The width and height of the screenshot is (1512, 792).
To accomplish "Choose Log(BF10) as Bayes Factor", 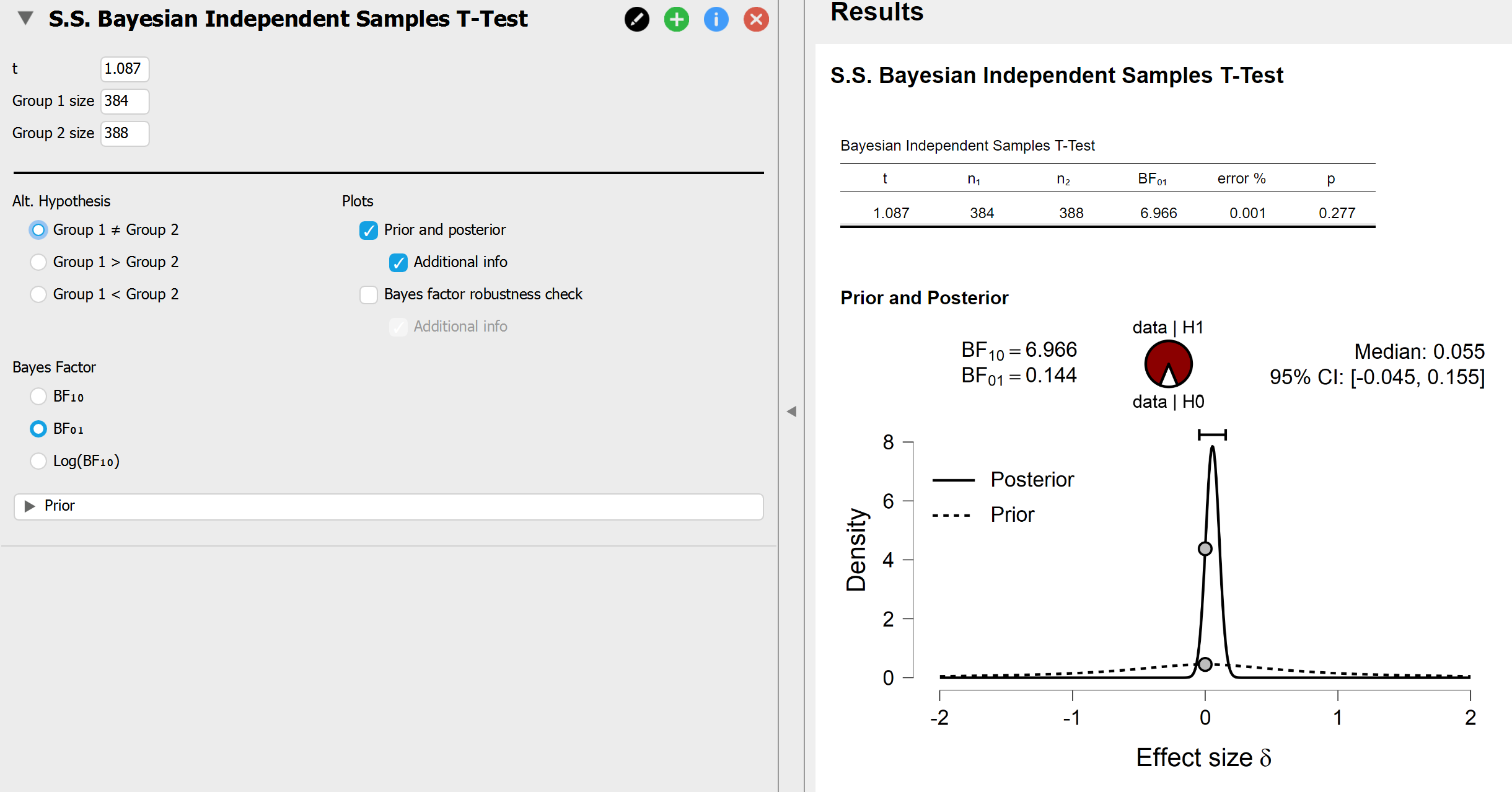I will [38, 461].
